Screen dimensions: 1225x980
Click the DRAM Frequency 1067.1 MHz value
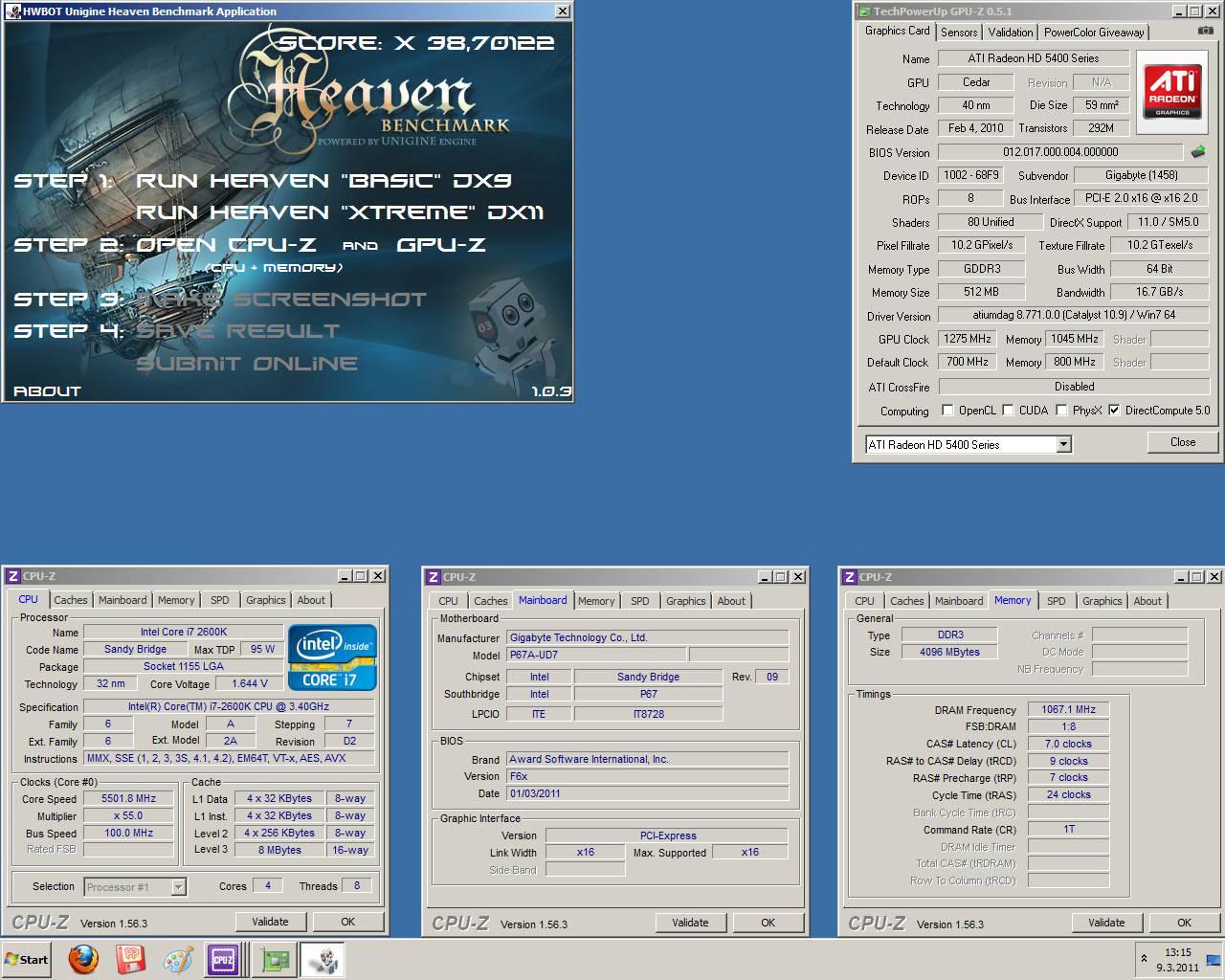1068,709
